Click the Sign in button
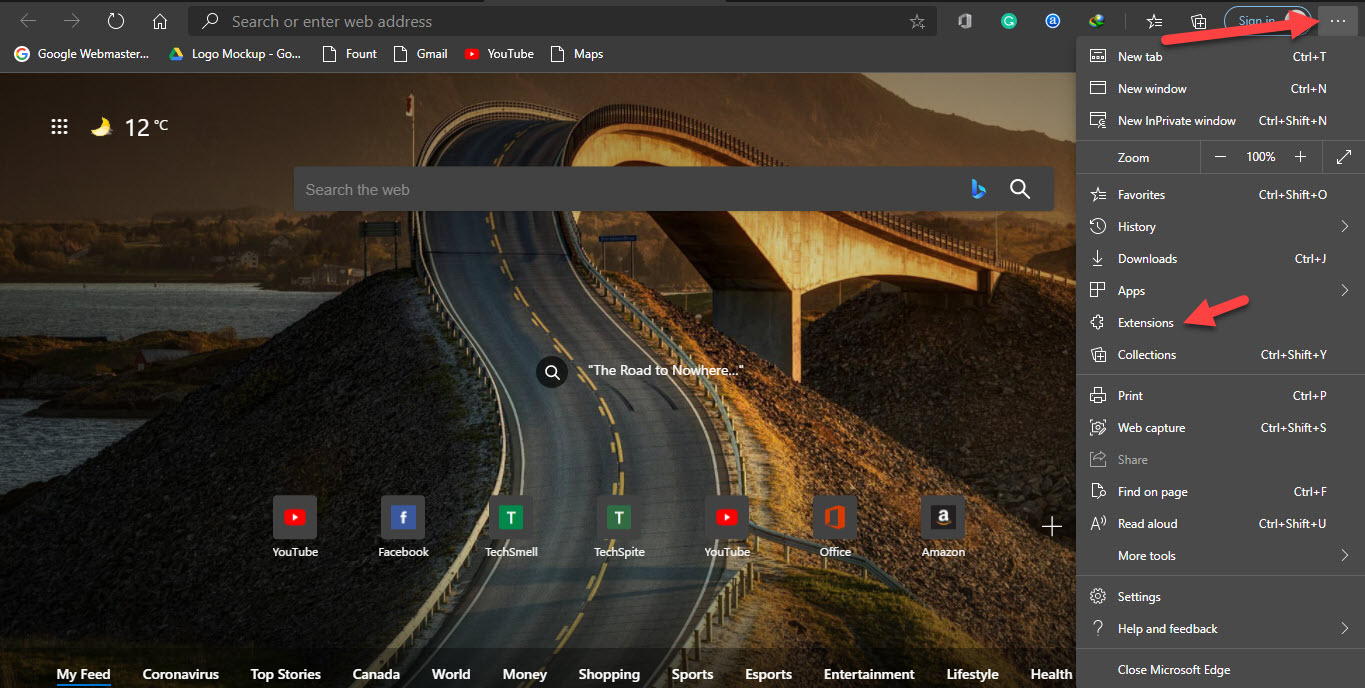The image size is (1365, 688). pos(1257,21)
